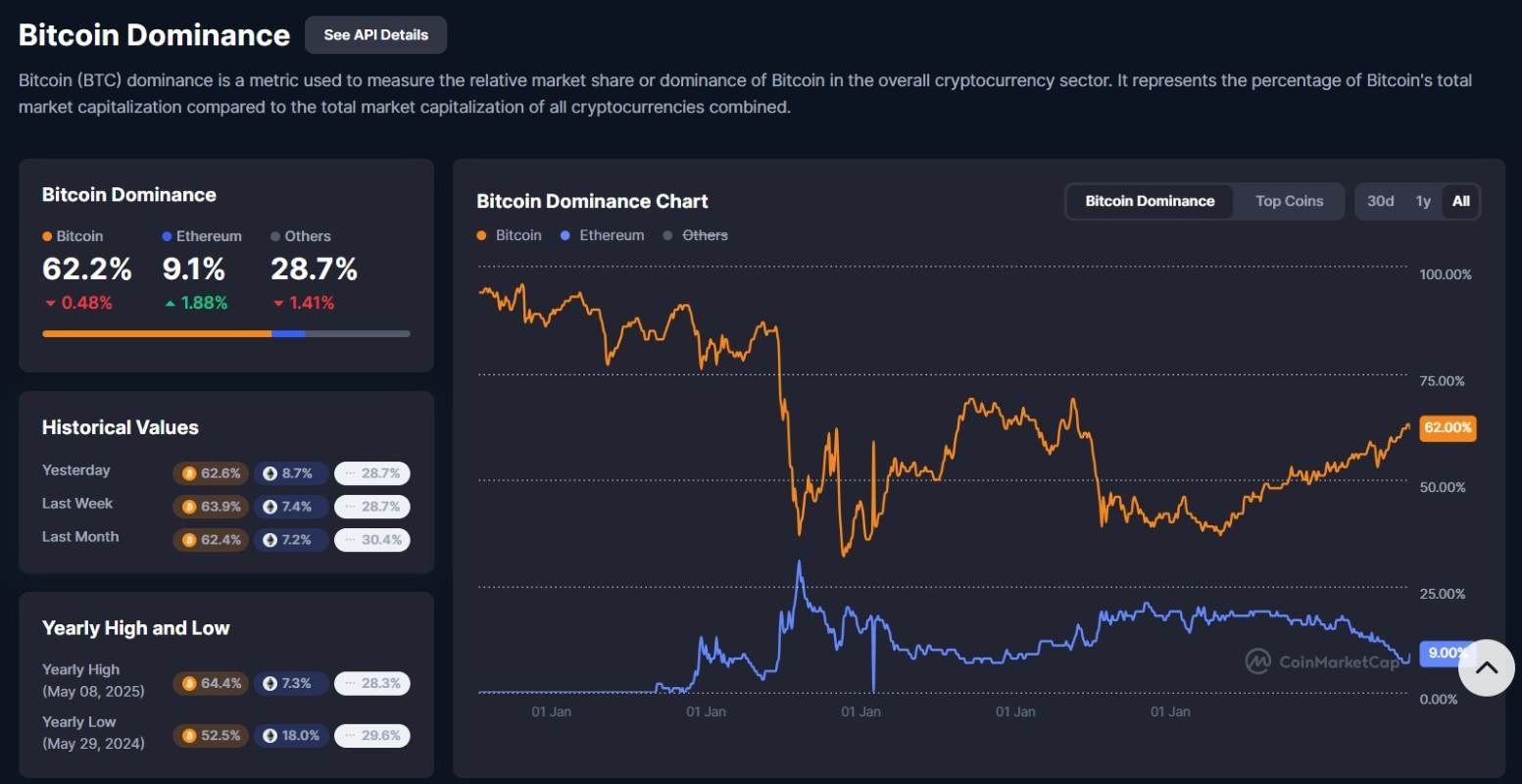Screen dimensions: 1522x784
Task: Click the blue 9.00% Ethereum chart tag
Action: (1446, 653)
